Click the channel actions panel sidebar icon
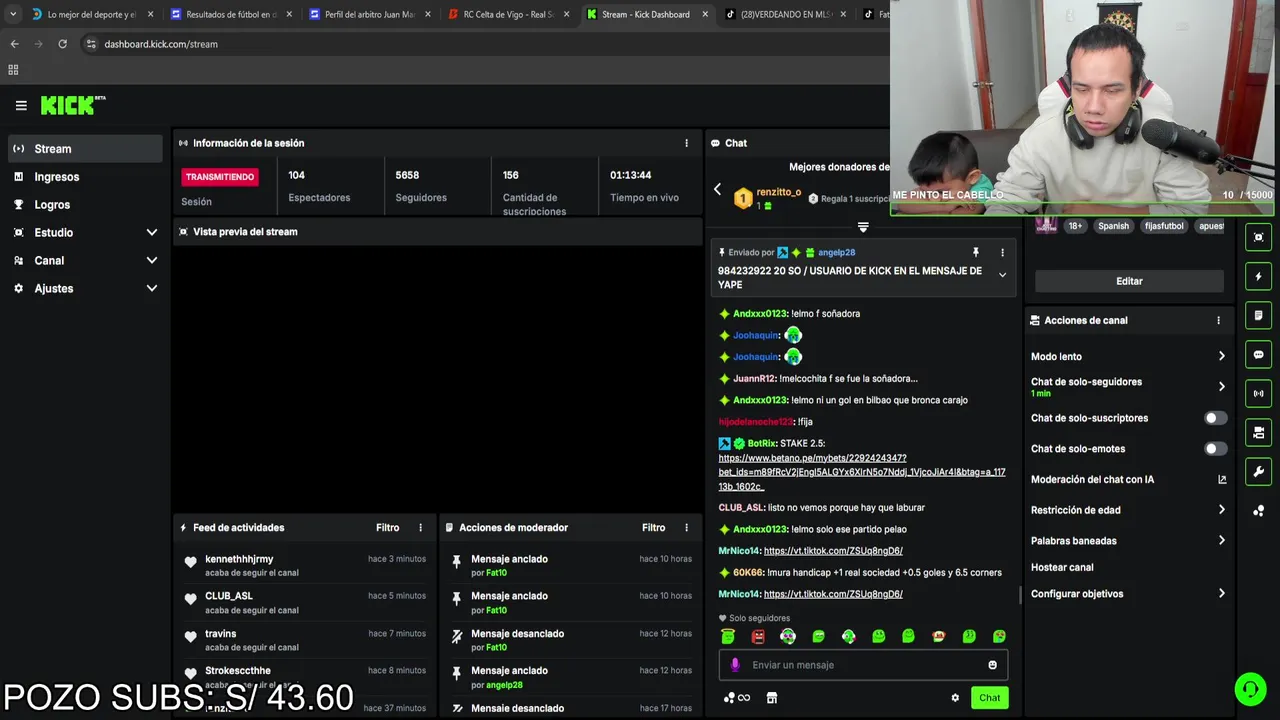The image size is (1280, 720). (1258, 432)
